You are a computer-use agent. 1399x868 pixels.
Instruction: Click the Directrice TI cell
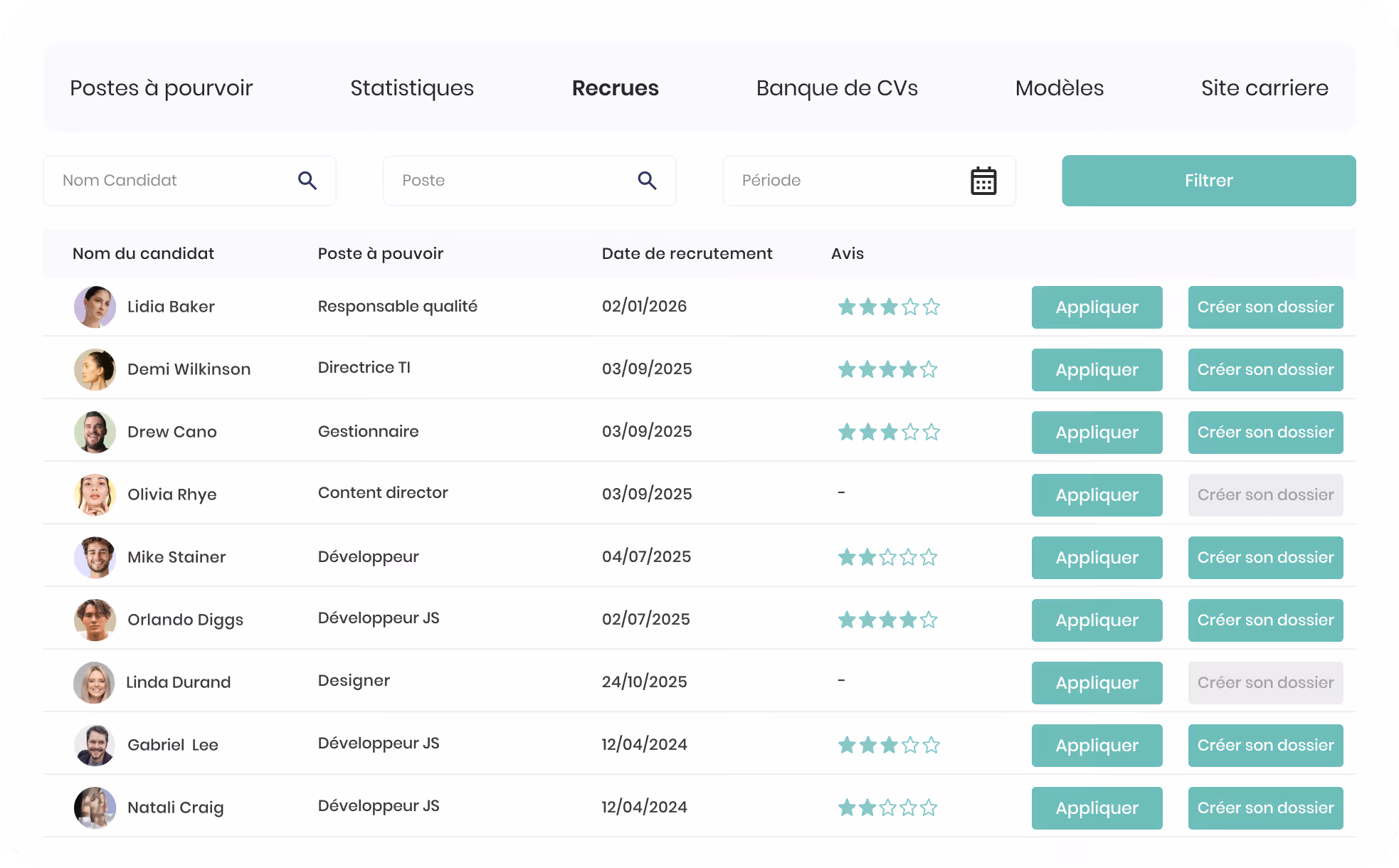[364, 367]
